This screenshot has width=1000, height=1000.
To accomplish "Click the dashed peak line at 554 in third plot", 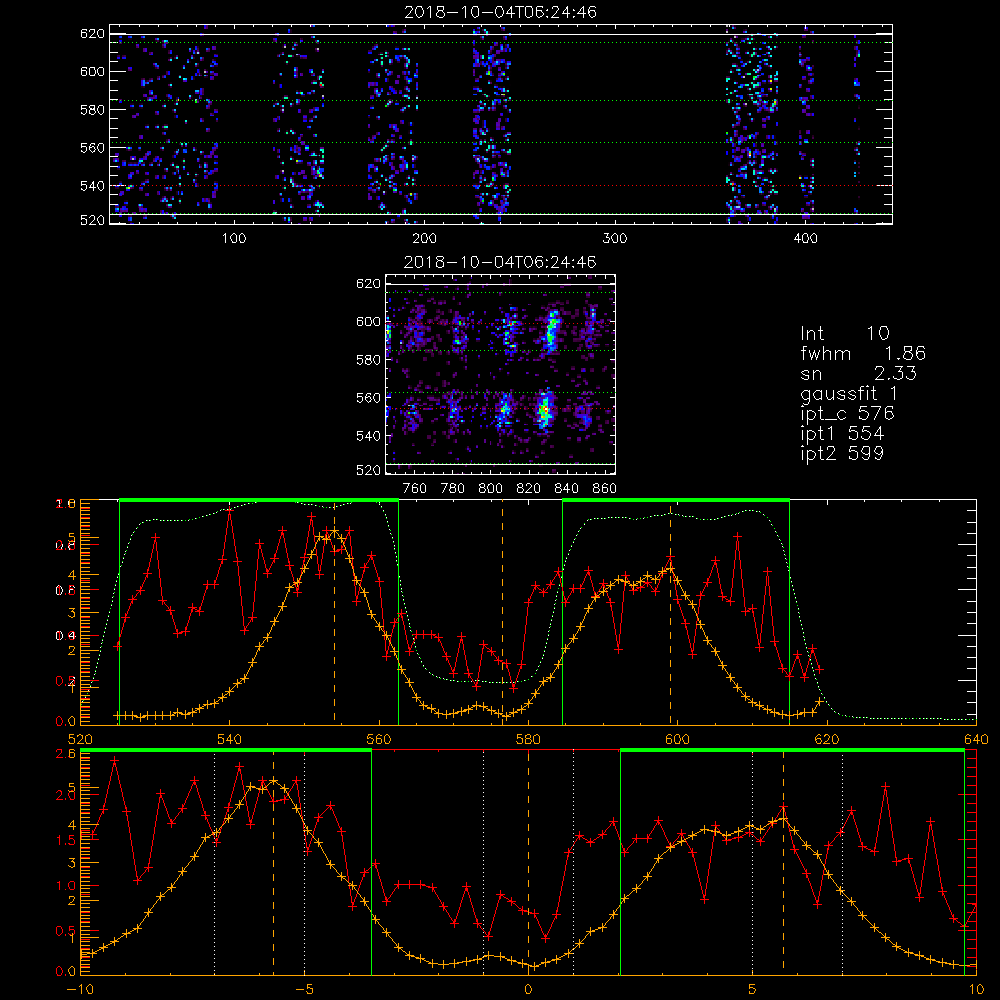I will pyautogui.click(x=334, y=612).
